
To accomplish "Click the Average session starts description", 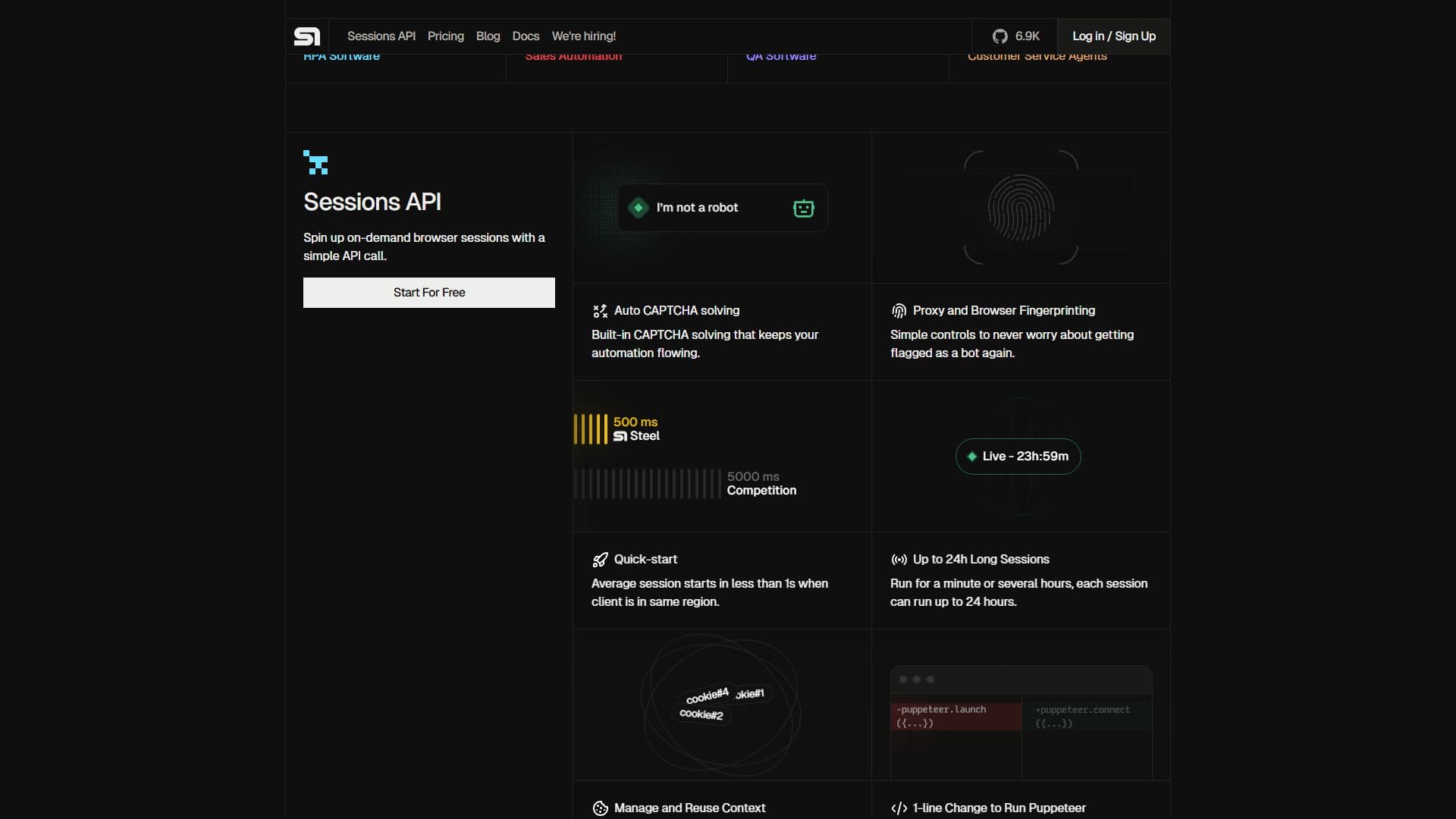I will tap(710, 593).
